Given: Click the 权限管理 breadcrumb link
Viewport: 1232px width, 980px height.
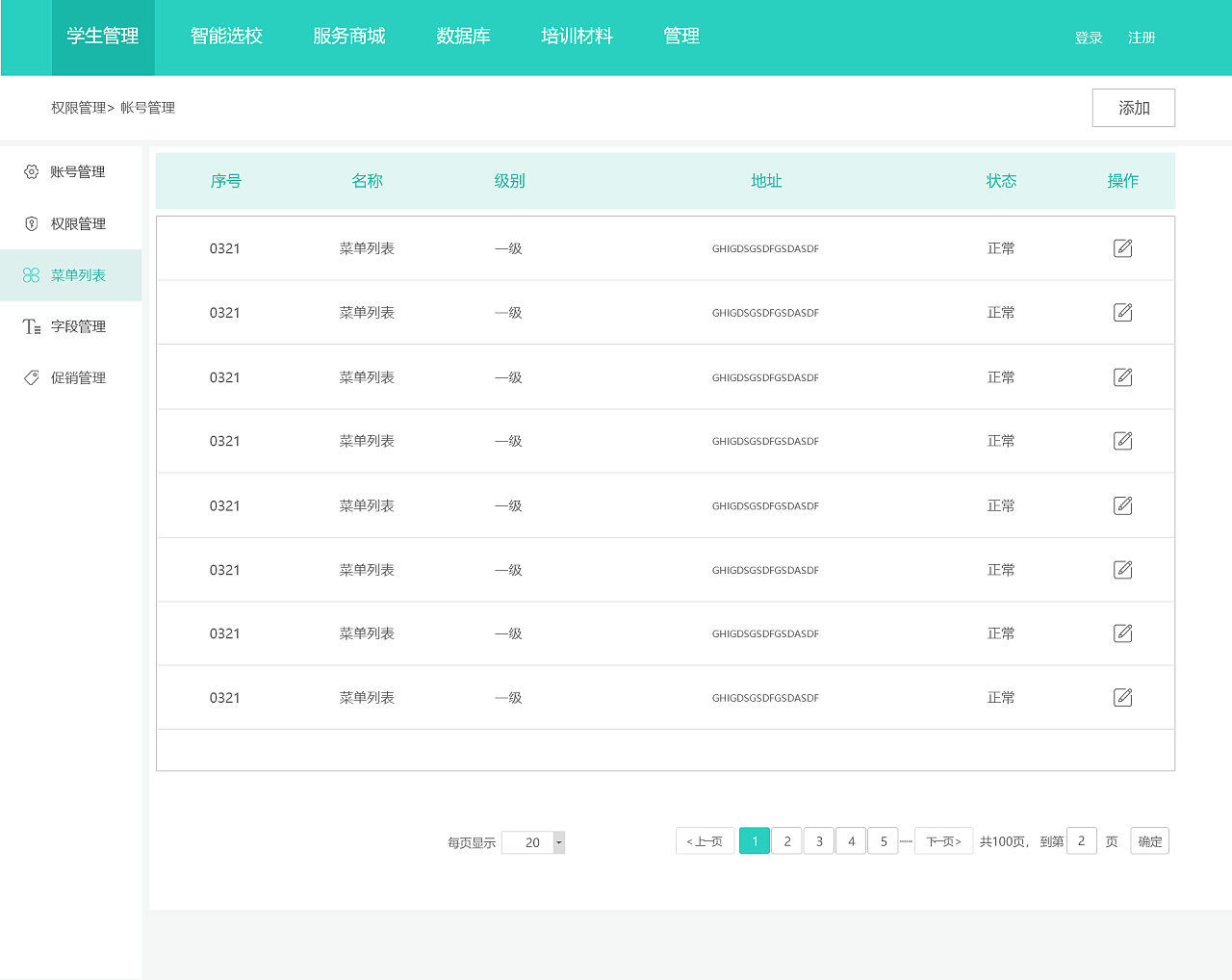Looking at the screenshot, I should point(80,107).
